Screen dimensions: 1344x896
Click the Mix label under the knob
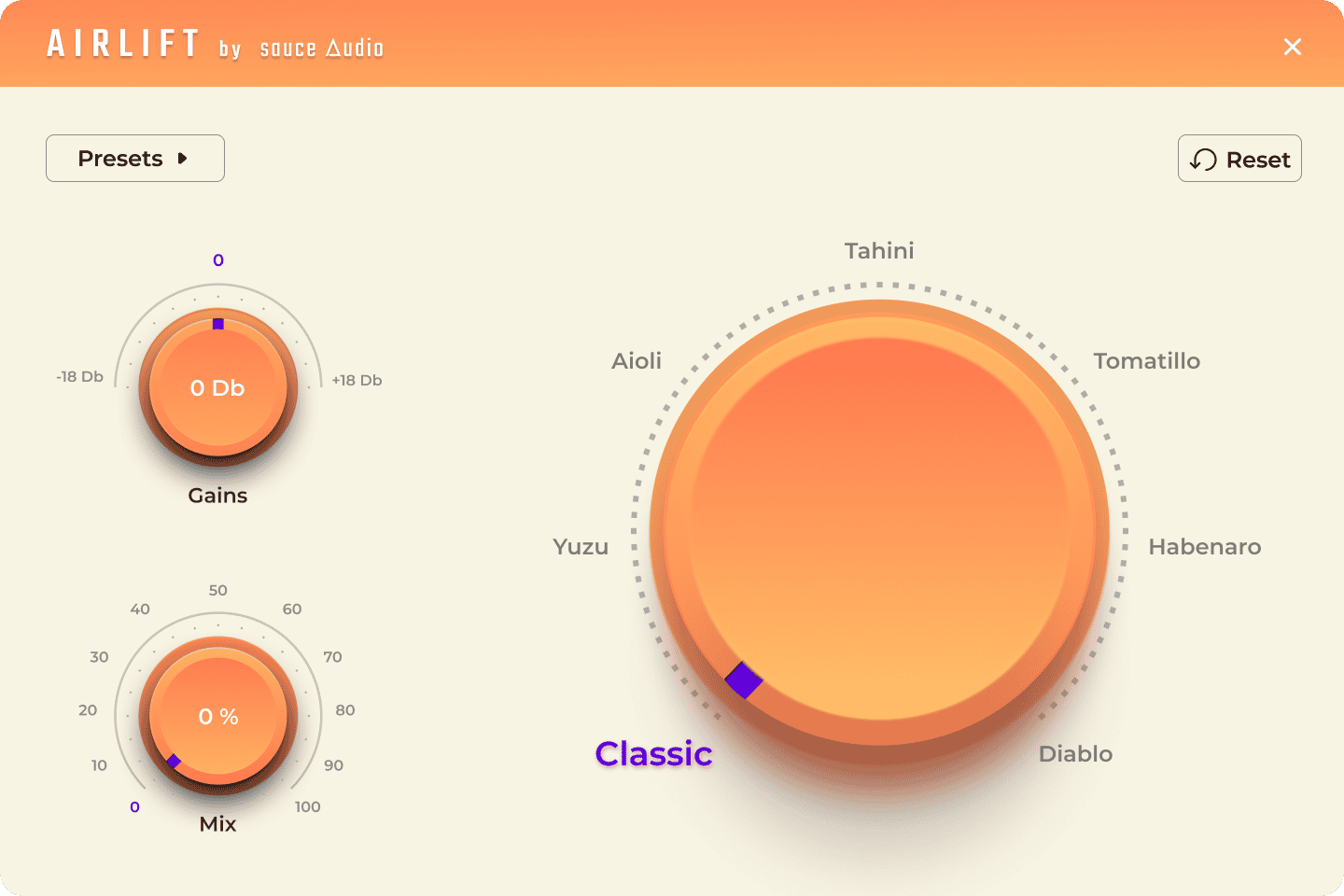218,824
